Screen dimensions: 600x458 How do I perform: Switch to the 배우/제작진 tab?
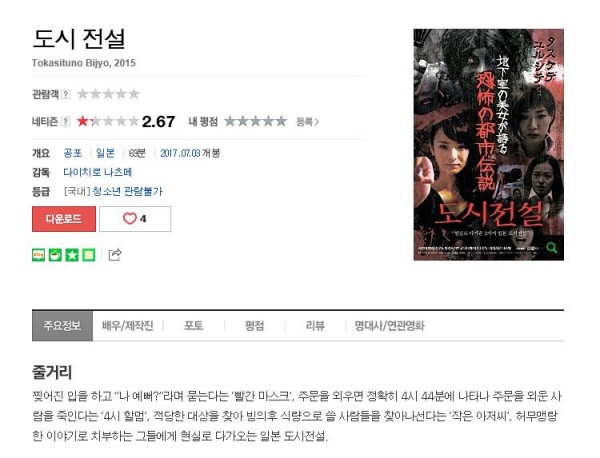(x=127, y=326)
